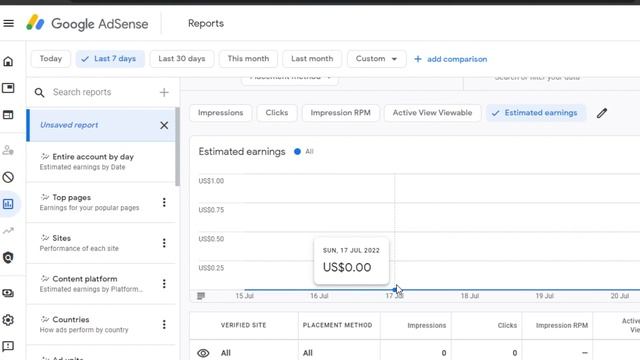Screen dimensions: 640x360
Task: Select the Last 30 days range
Action: point(182,59)
